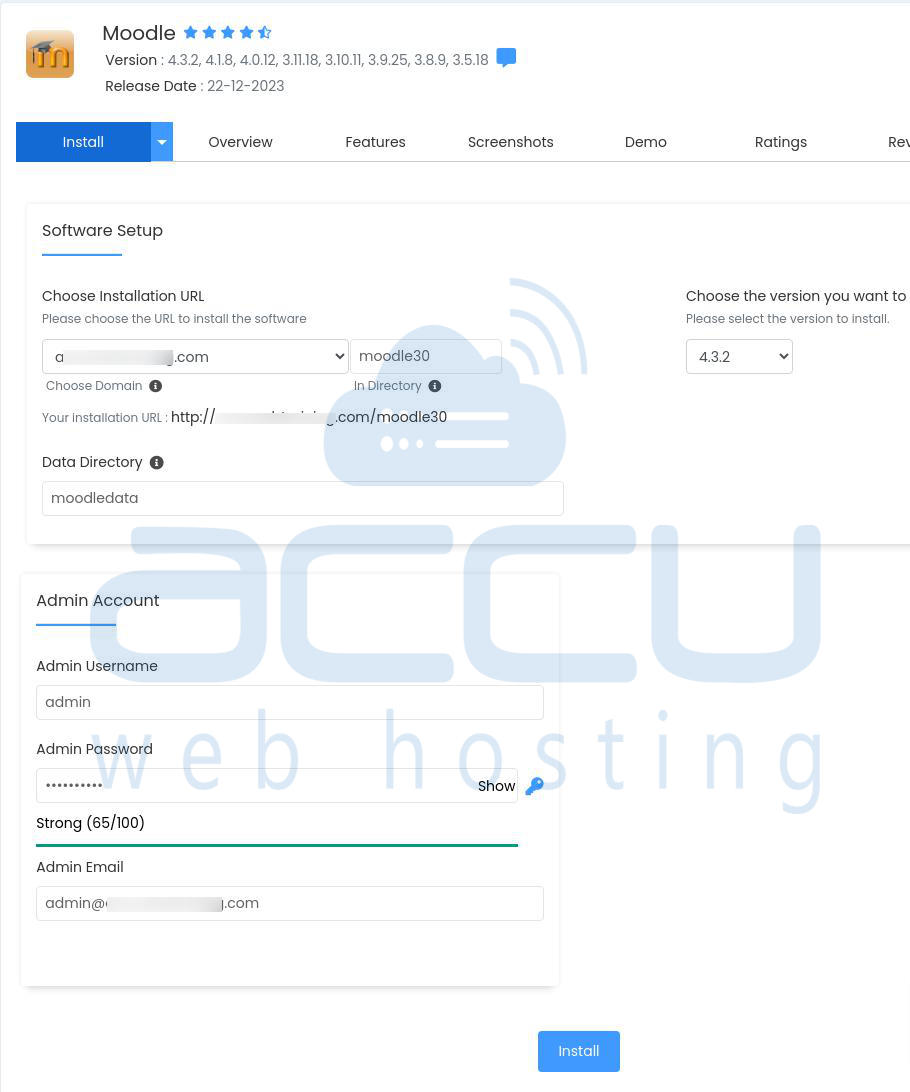
Task: Focus the Admin Email input field
Action: (290, 903)
